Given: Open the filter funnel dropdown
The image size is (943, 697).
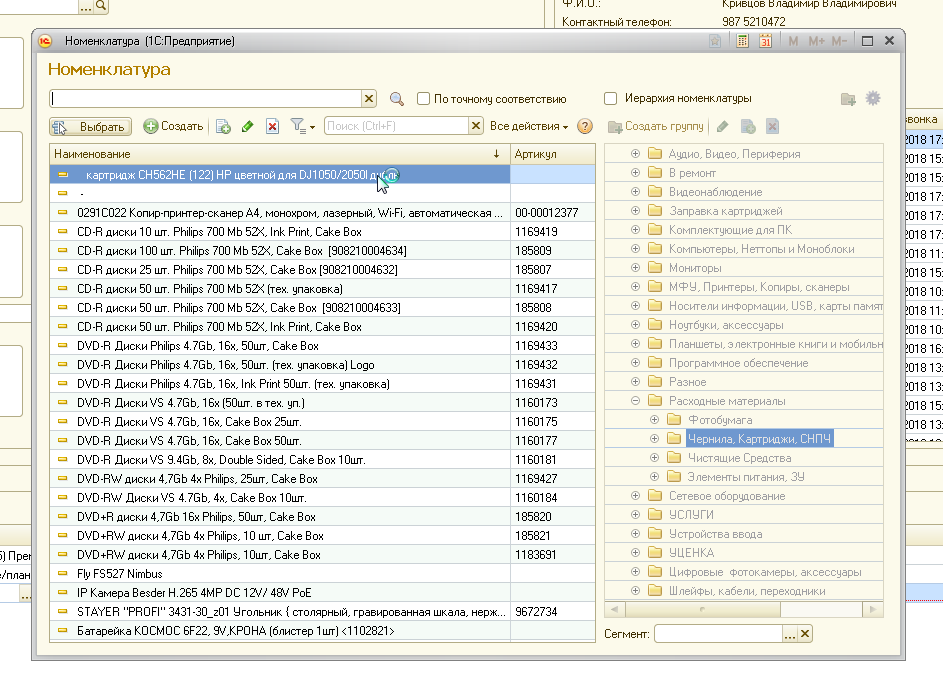Looking at the screenshot, I should point(302,127).
